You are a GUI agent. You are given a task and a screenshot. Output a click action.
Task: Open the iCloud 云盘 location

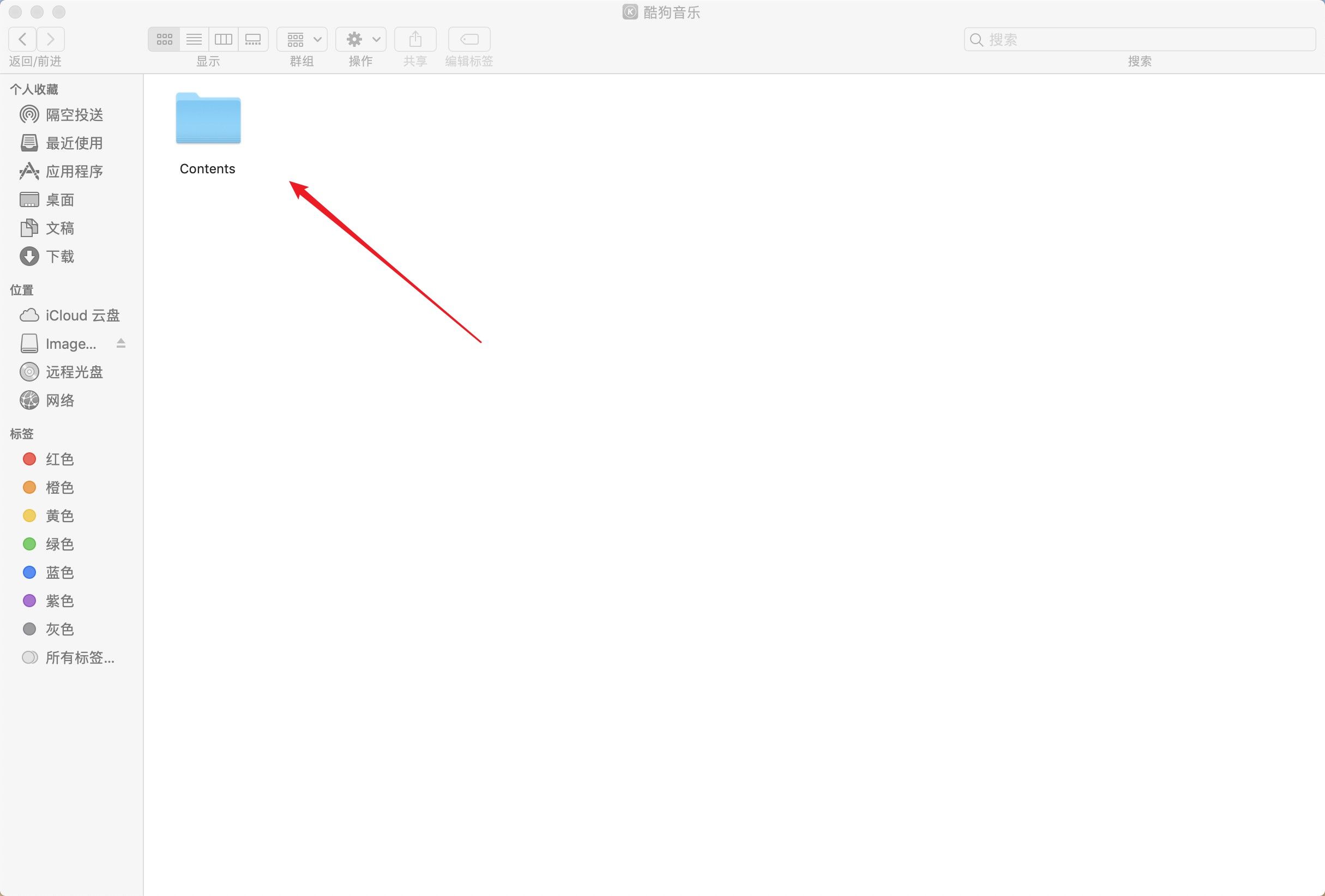(82, 314)
